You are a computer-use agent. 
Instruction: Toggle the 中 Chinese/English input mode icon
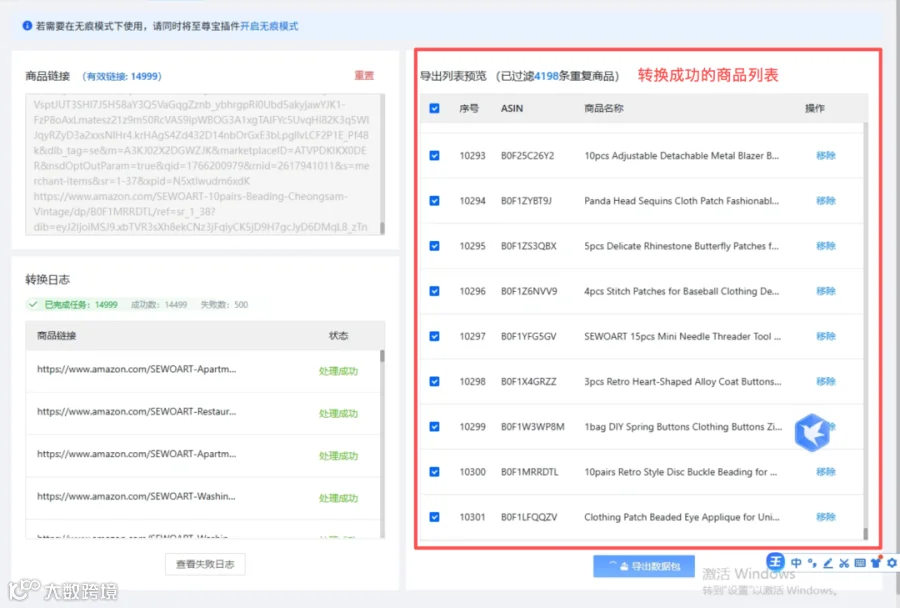pyautogui.click(x=796, y=563)
